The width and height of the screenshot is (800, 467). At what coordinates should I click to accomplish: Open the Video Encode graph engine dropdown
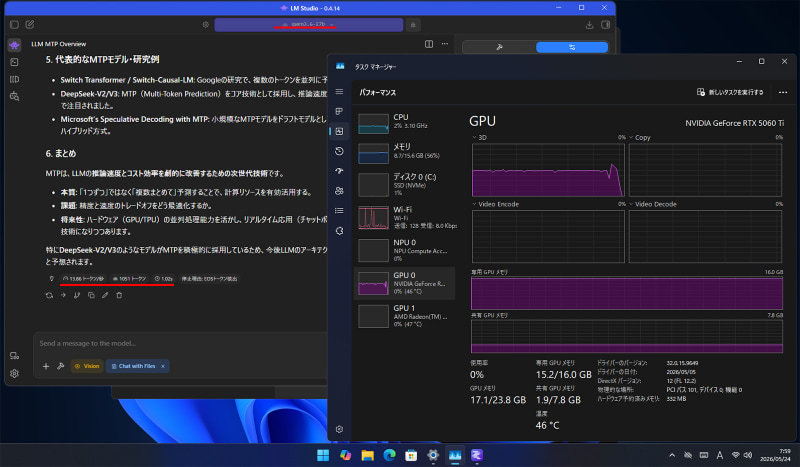pyautogui.click(x=495, y=204)
